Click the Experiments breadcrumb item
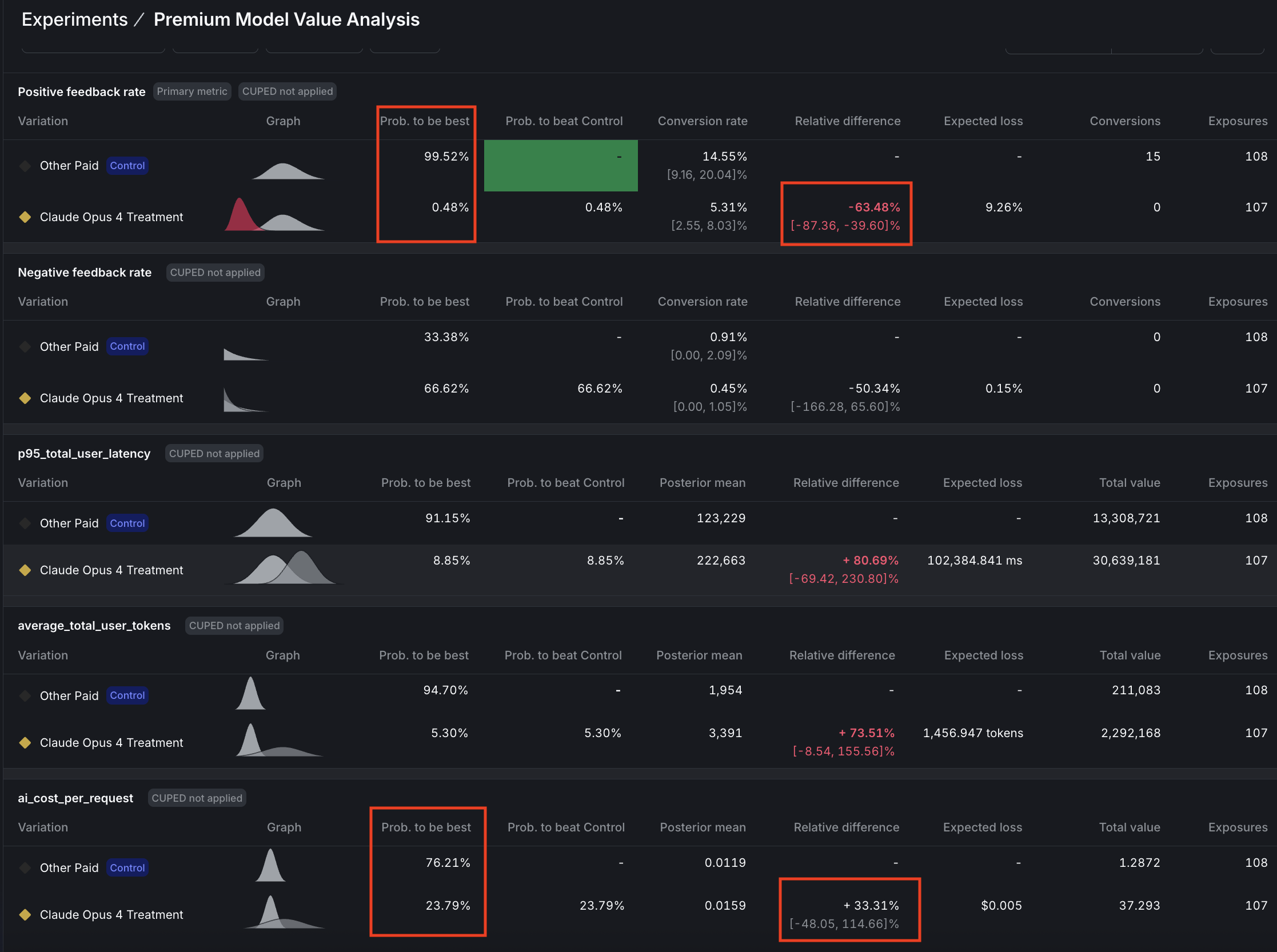Viewport: 1277px width, 952px height. coord(74,19)
